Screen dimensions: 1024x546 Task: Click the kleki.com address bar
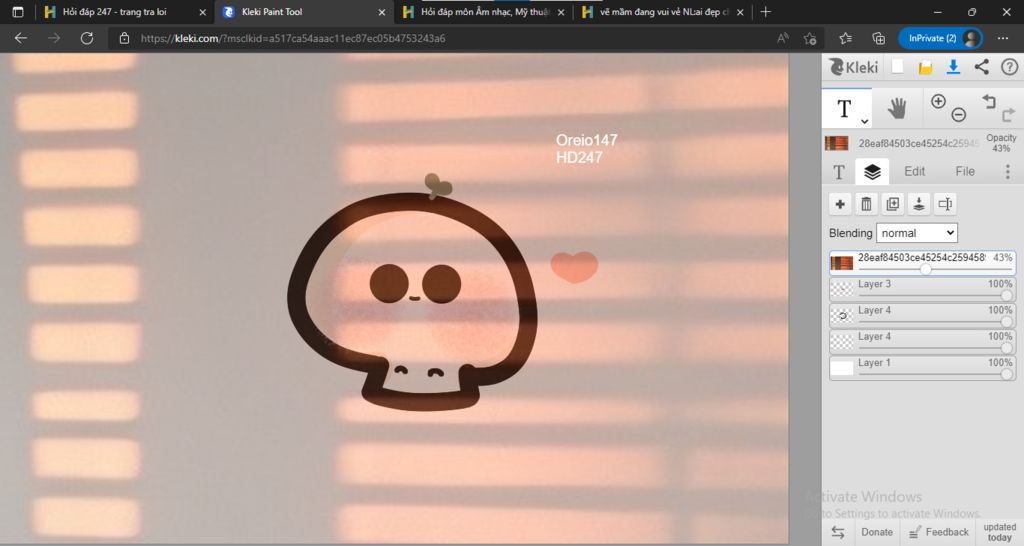(293, 39)
